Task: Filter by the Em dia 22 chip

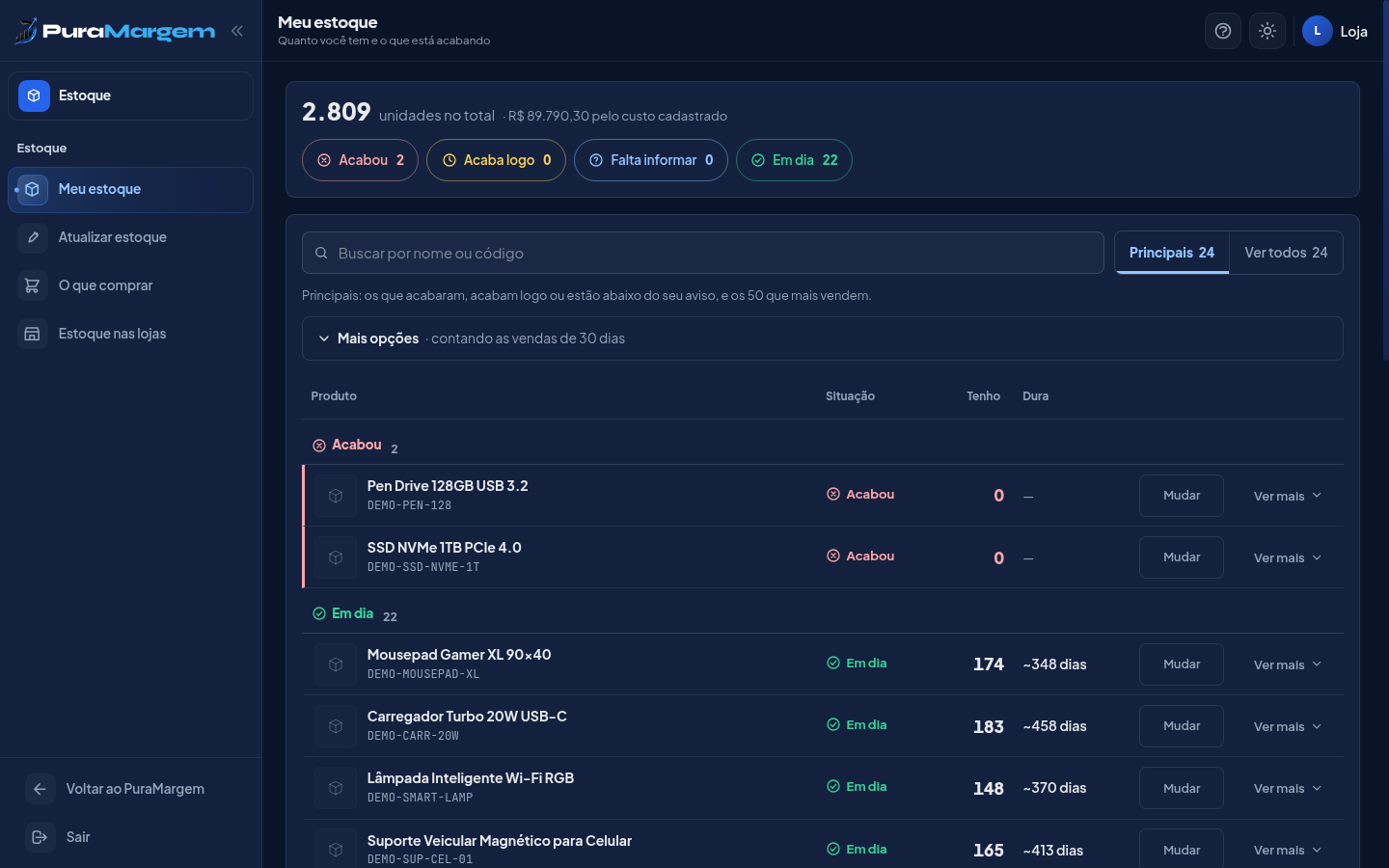Action: click(x=794, y=160)
